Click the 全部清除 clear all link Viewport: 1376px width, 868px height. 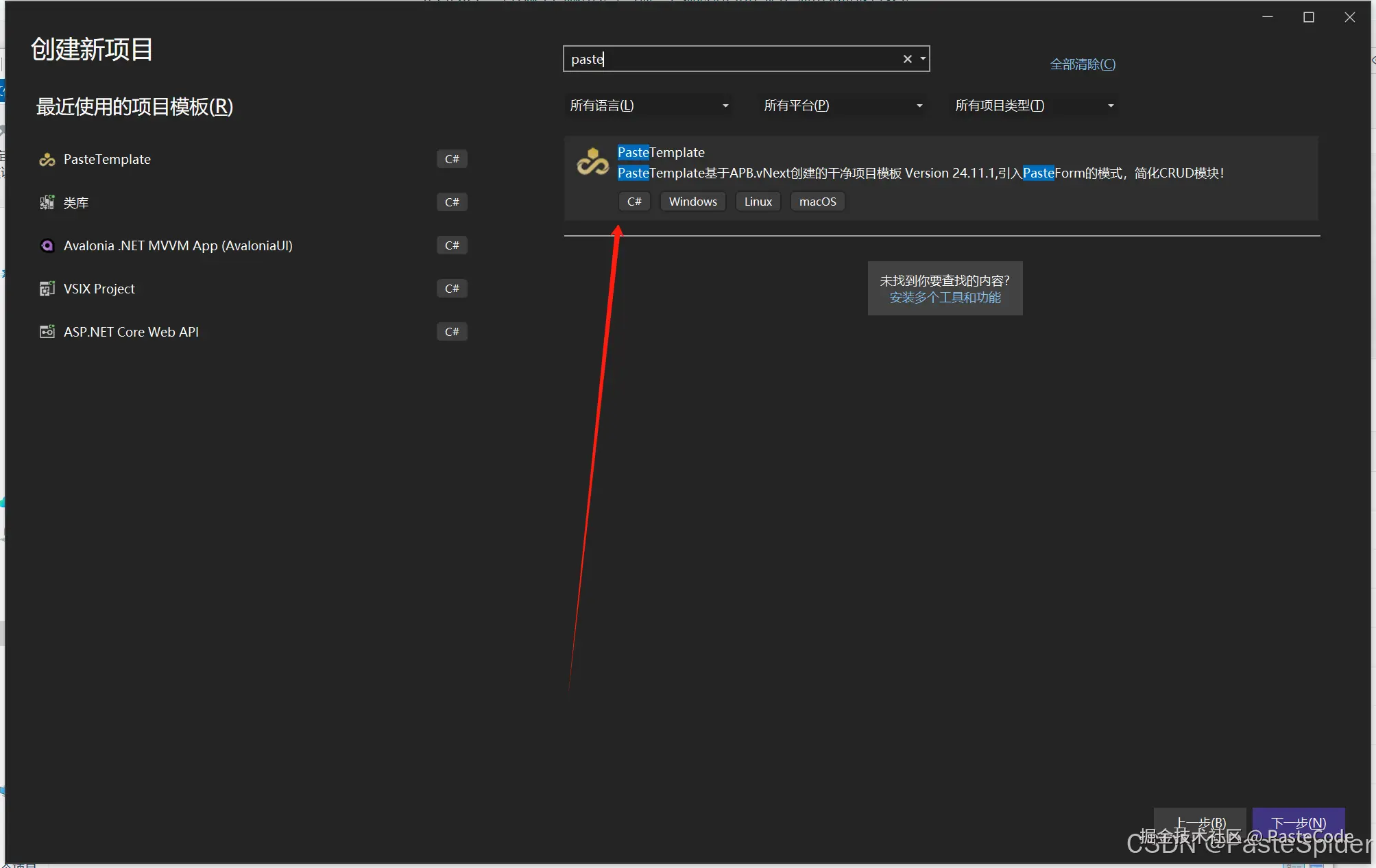point(1083,64)
